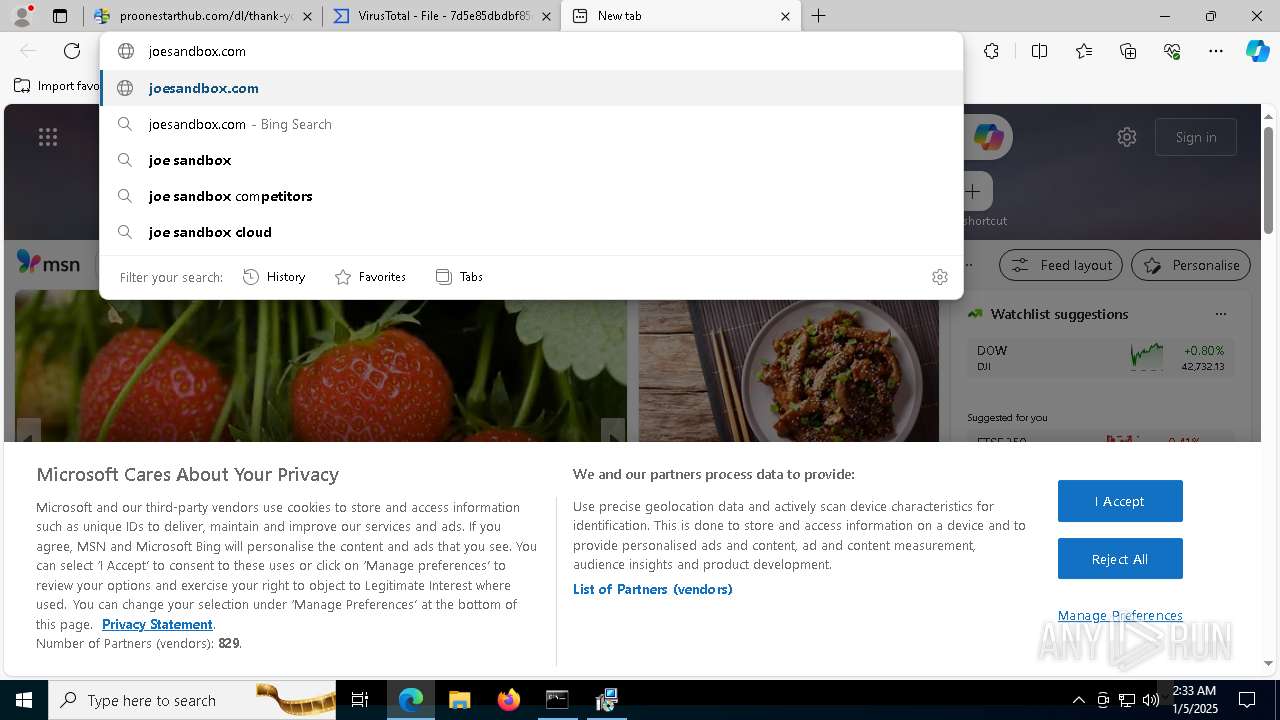Show hidden system tray icons
The height and width of the screenshot is (720, 1280).
1078,700
